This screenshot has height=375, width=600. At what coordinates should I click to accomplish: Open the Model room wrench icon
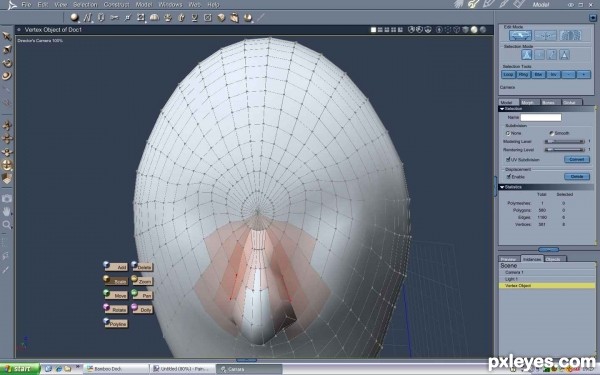click(474, 4)
